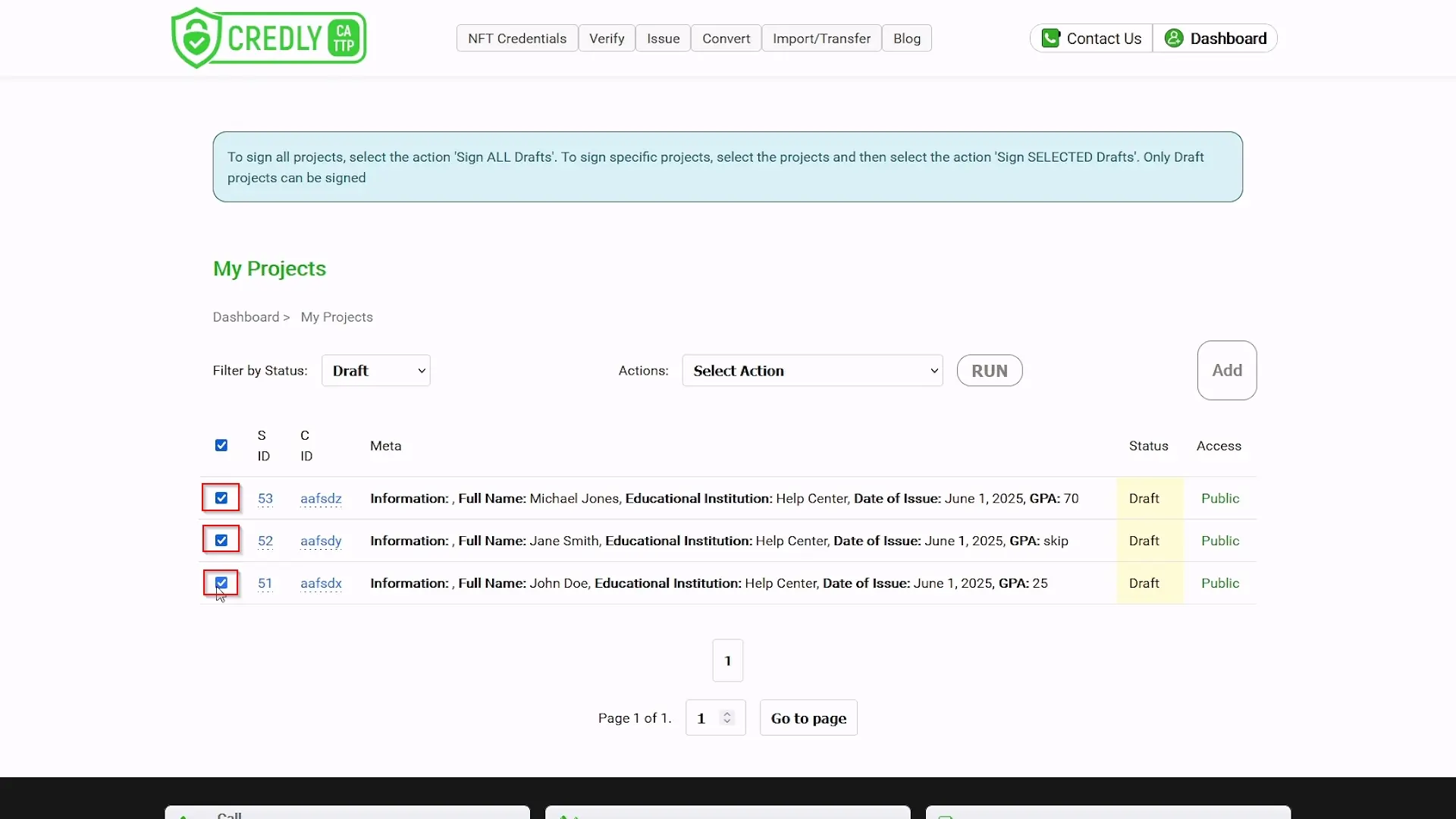Screen dimensions: 1456x819
Task: Go to the Issue menu item
Action: point(663,39)
